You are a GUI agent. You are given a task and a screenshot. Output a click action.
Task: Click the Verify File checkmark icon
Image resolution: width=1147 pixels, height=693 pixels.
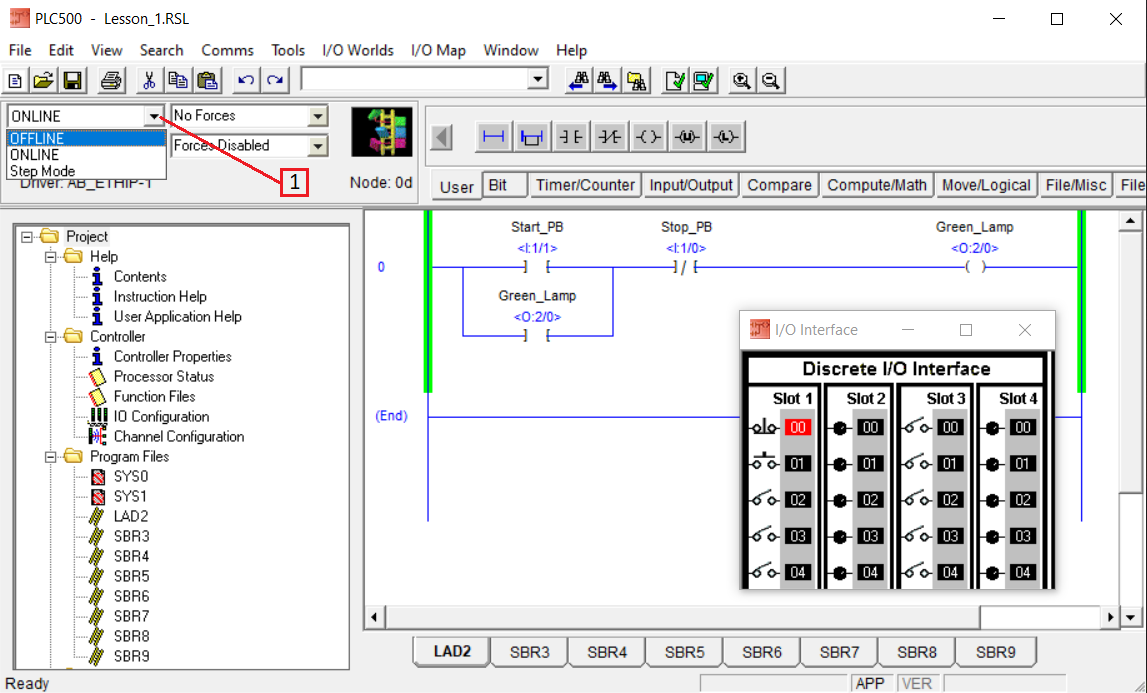674,80
